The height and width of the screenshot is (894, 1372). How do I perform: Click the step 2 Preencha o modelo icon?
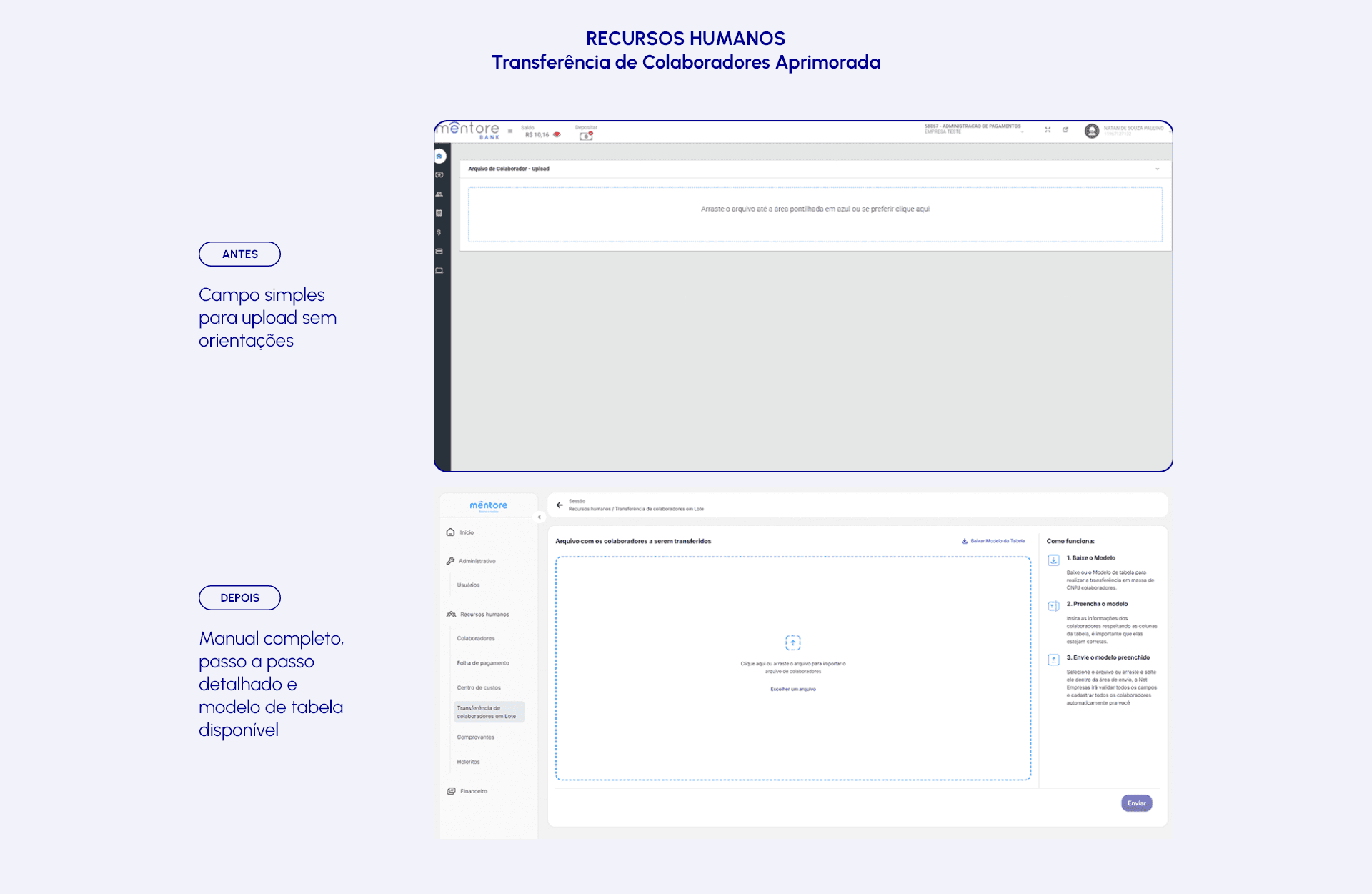[x=1053, y=606]
